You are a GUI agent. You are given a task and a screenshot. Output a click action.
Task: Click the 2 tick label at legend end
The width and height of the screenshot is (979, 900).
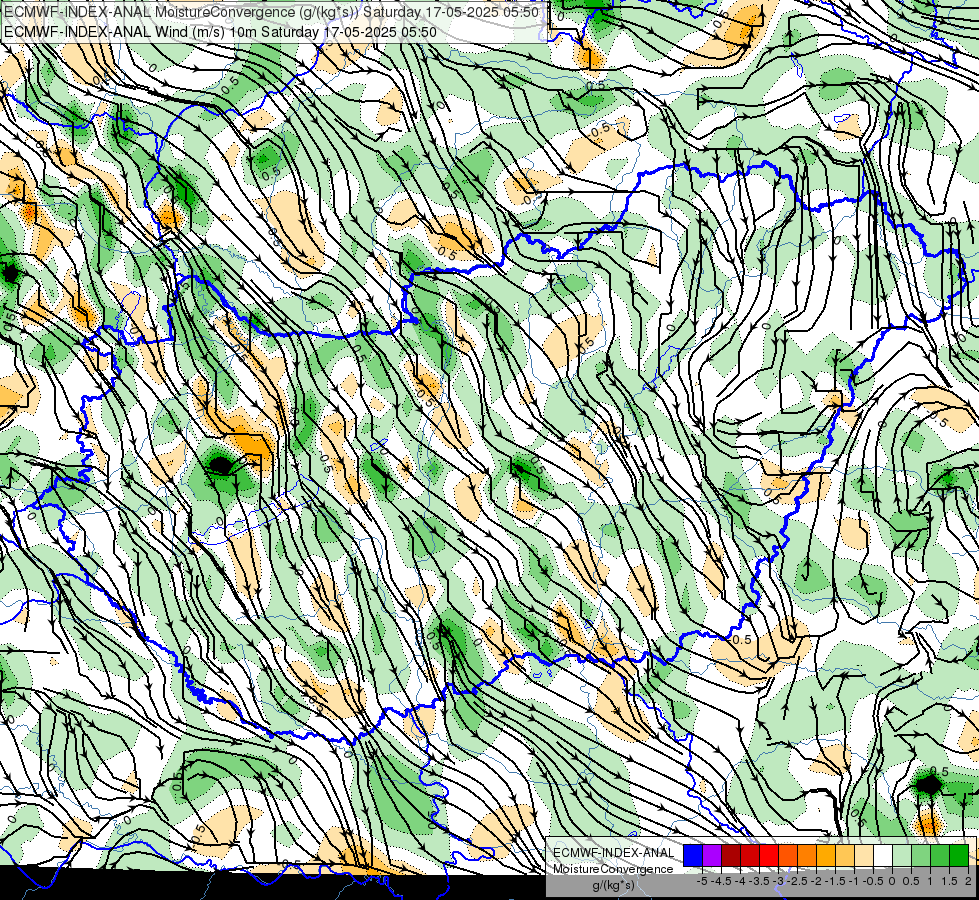point(968,881)
